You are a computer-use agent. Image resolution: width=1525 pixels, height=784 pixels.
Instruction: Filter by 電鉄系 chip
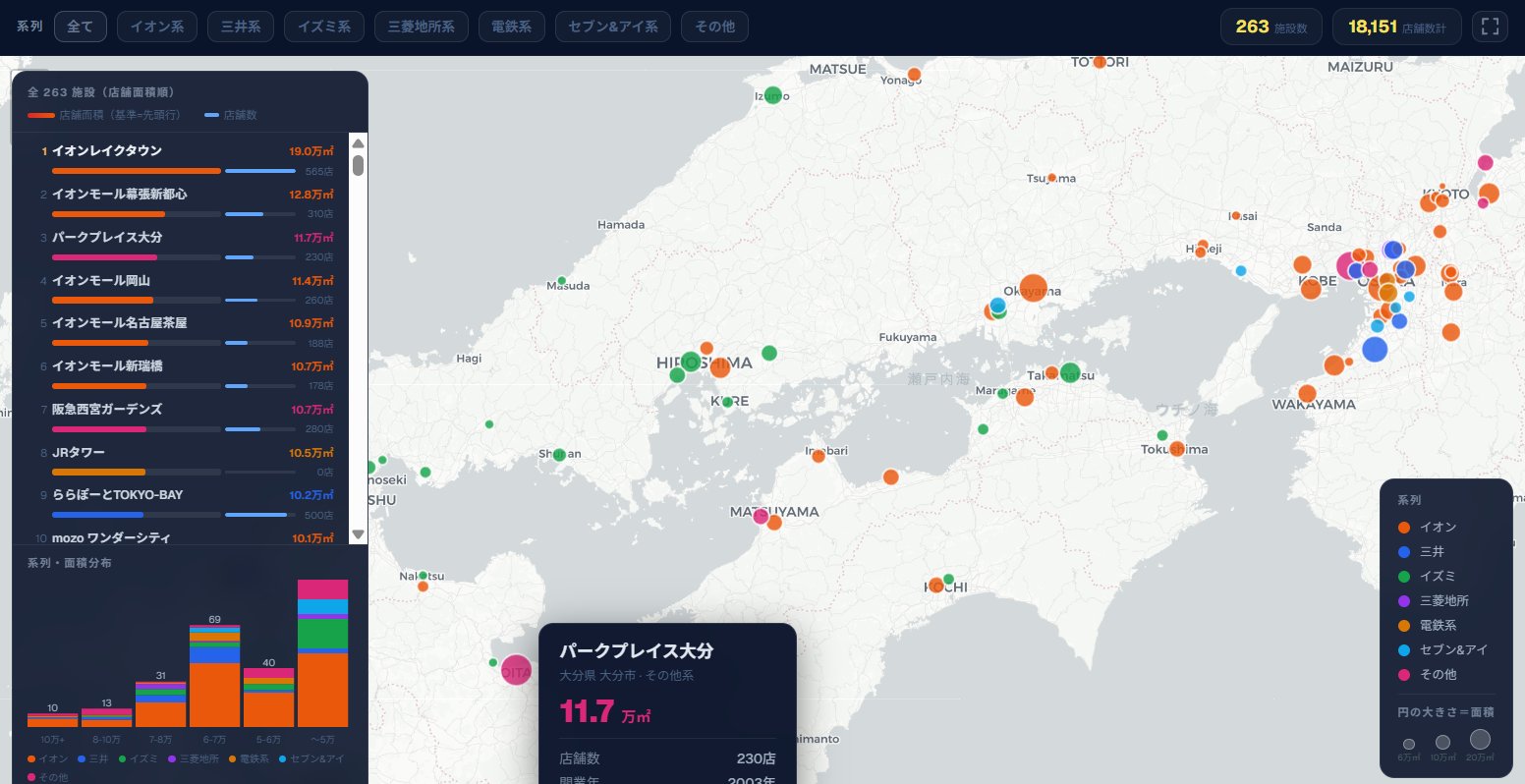(x=512, y=27)
